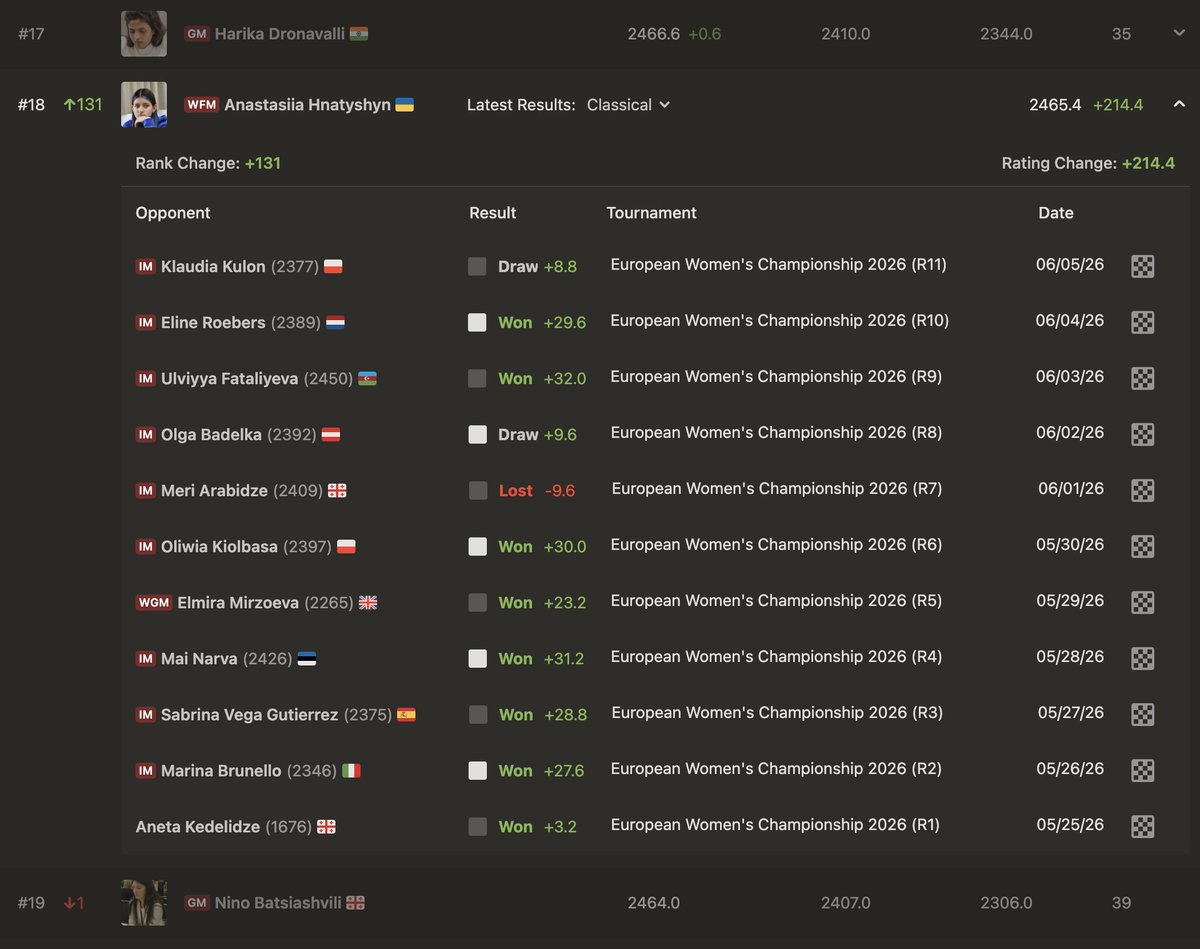Open the board icon for Klaudia Kulon game
Viewport: 1200px width, 949px height.
click(x=1142, y=266)
